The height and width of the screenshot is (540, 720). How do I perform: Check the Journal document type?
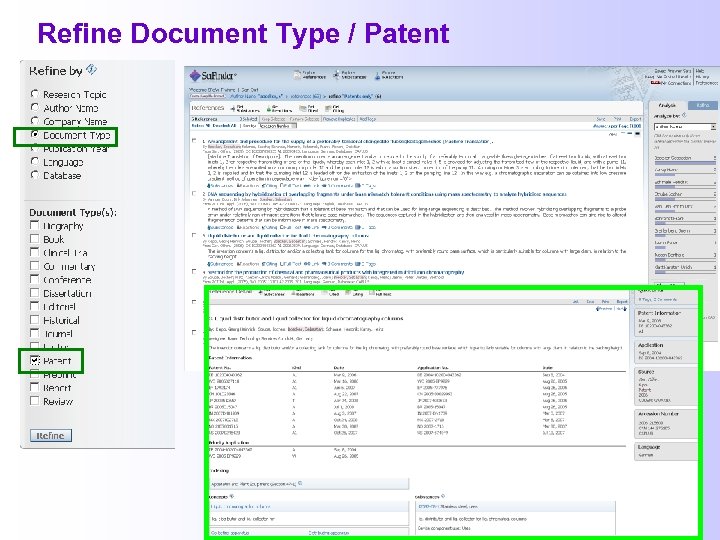click(x=34, y=333)
